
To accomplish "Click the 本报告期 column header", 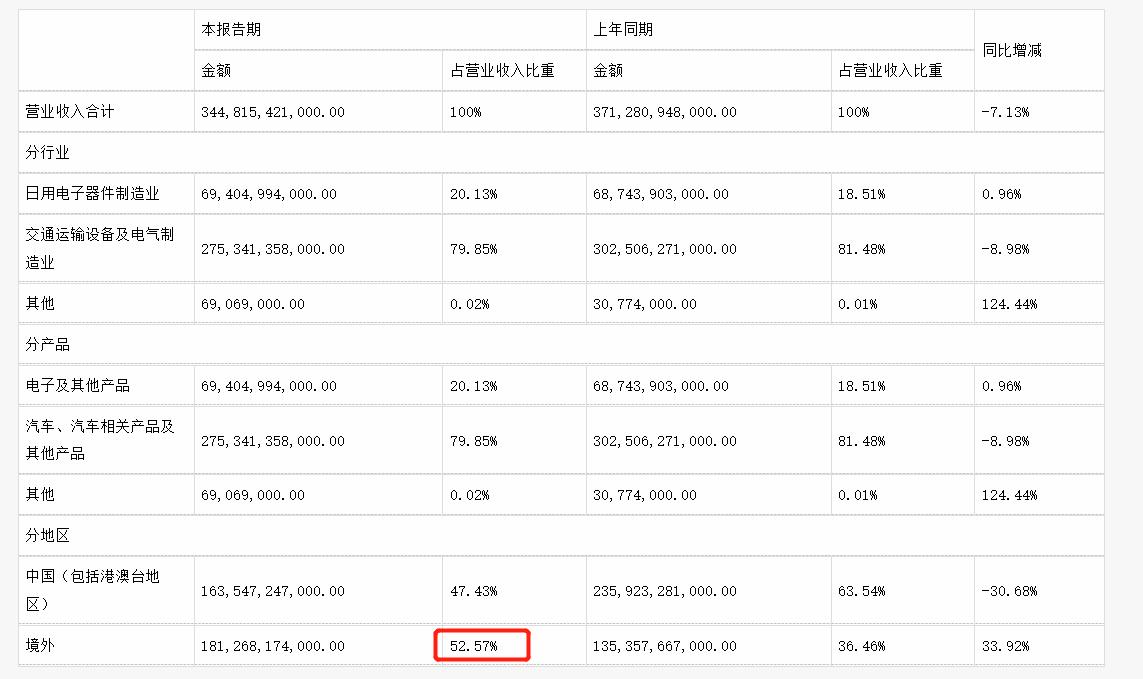I will (x=231, y=29).
